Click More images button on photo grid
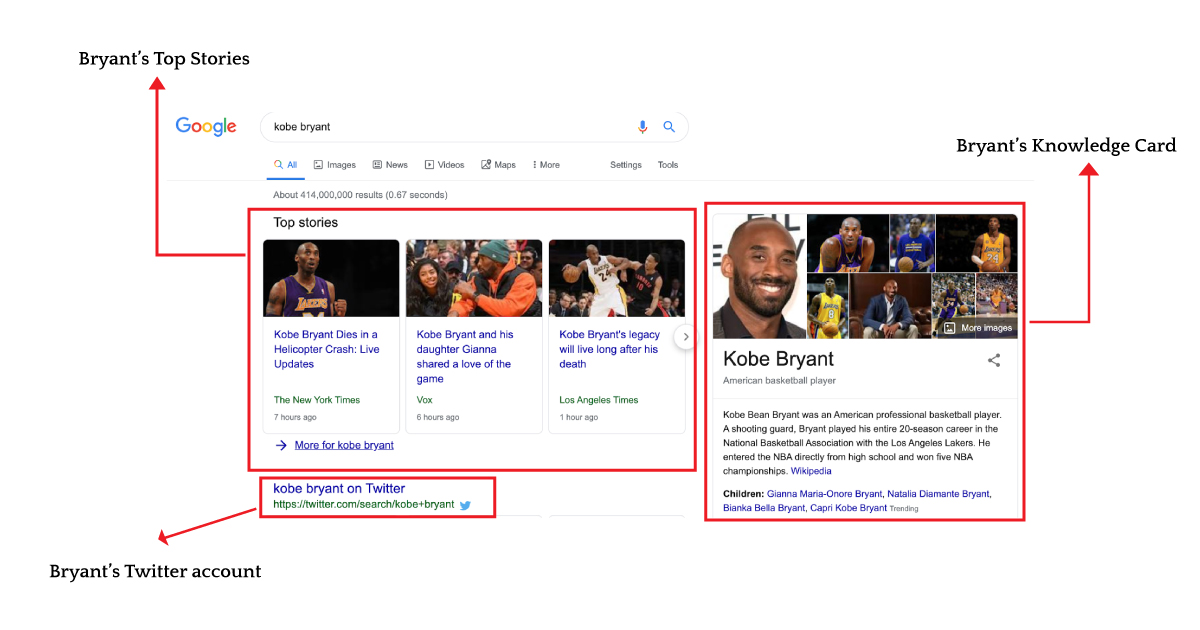Screen dimensions: 1200x630 [978, 328]
